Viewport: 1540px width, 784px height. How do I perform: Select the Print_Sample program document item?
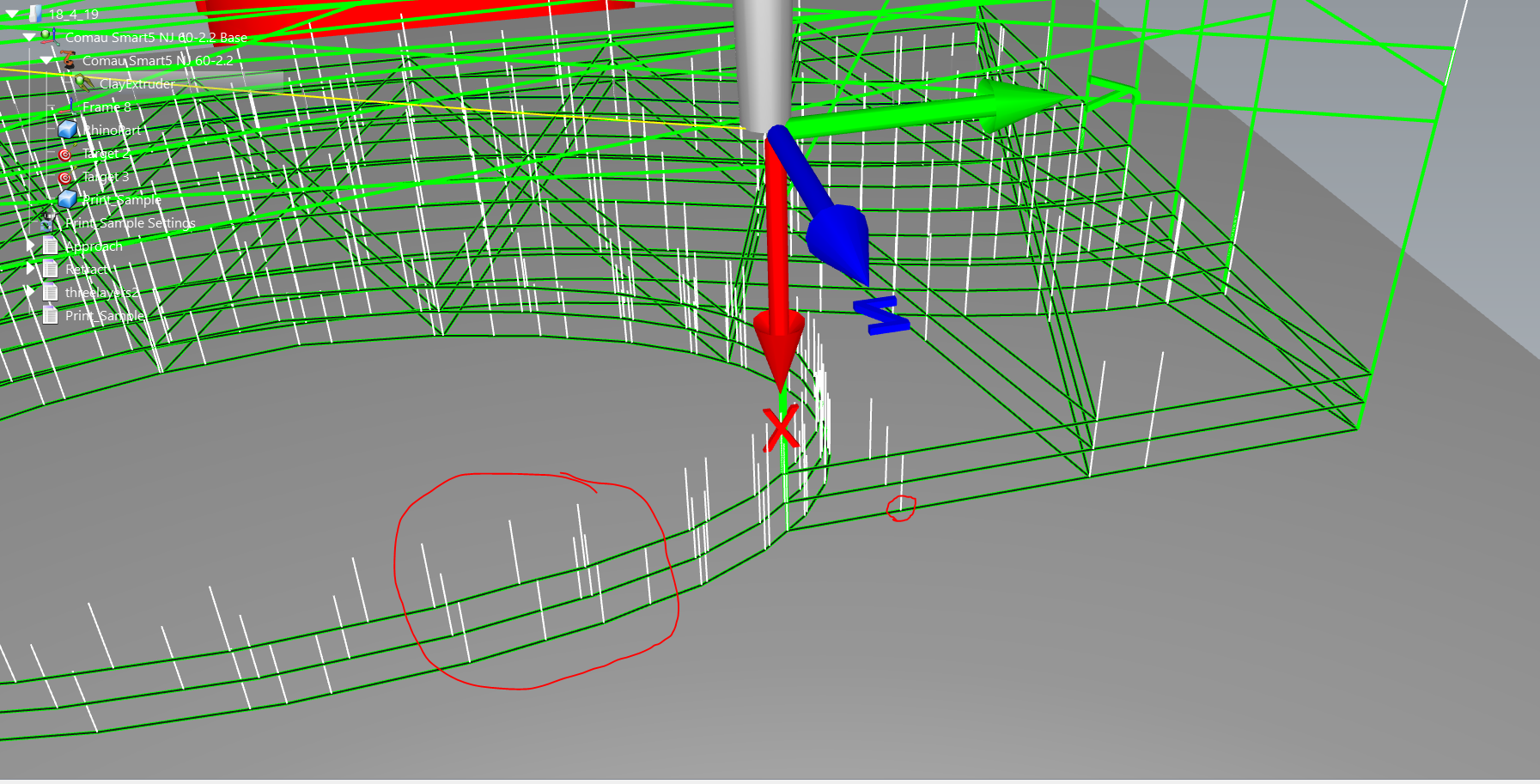coord(104,316)
